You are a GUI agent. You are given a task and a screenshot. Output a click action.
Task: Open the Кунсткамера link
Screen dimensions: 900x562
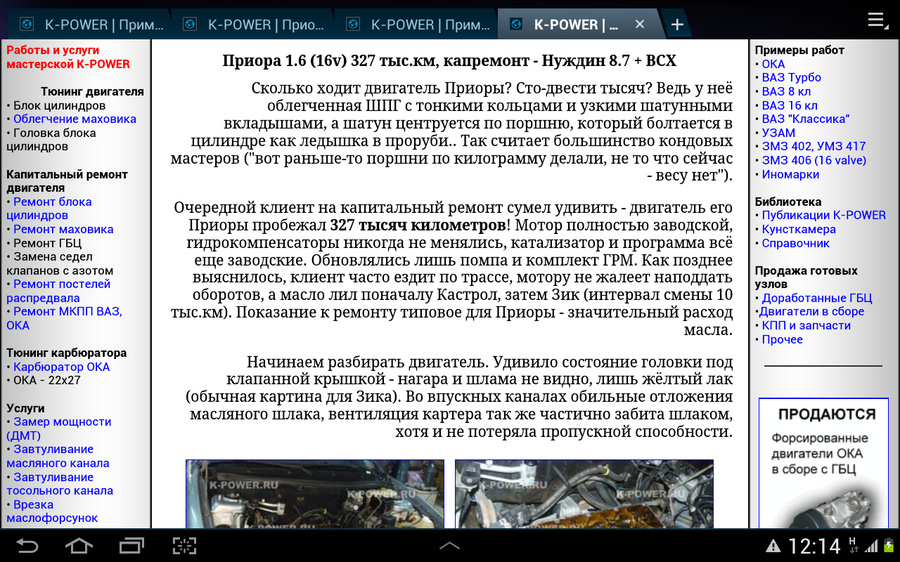coord(798,229)
